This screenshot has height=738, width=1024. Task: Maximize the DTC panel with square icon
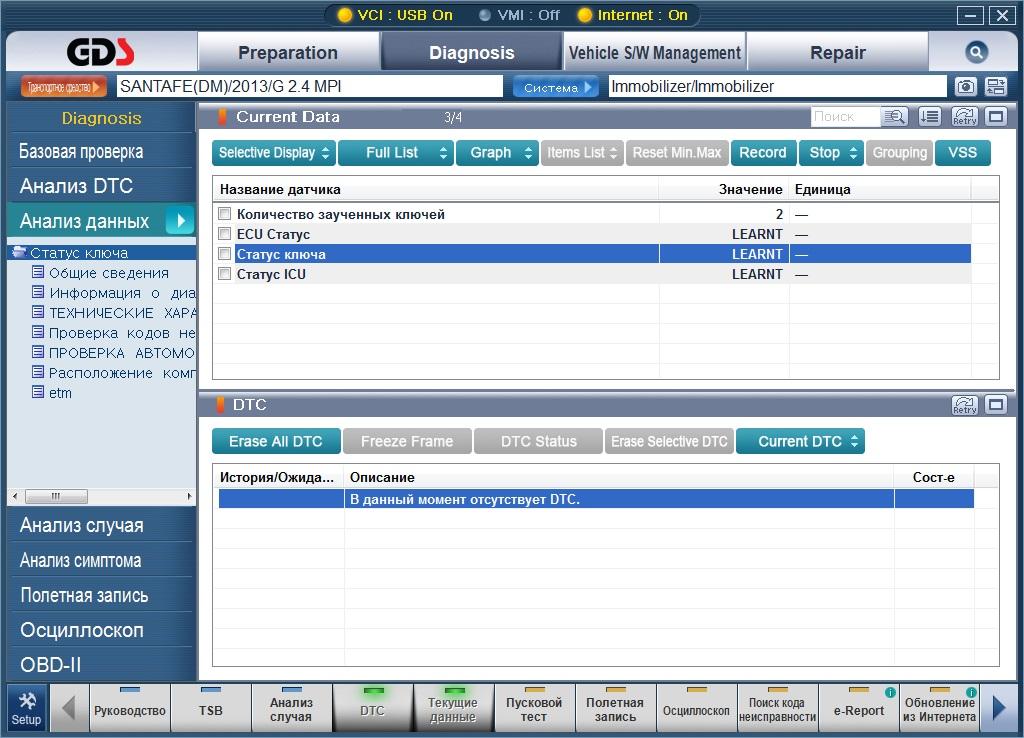[x=995, y=405]
